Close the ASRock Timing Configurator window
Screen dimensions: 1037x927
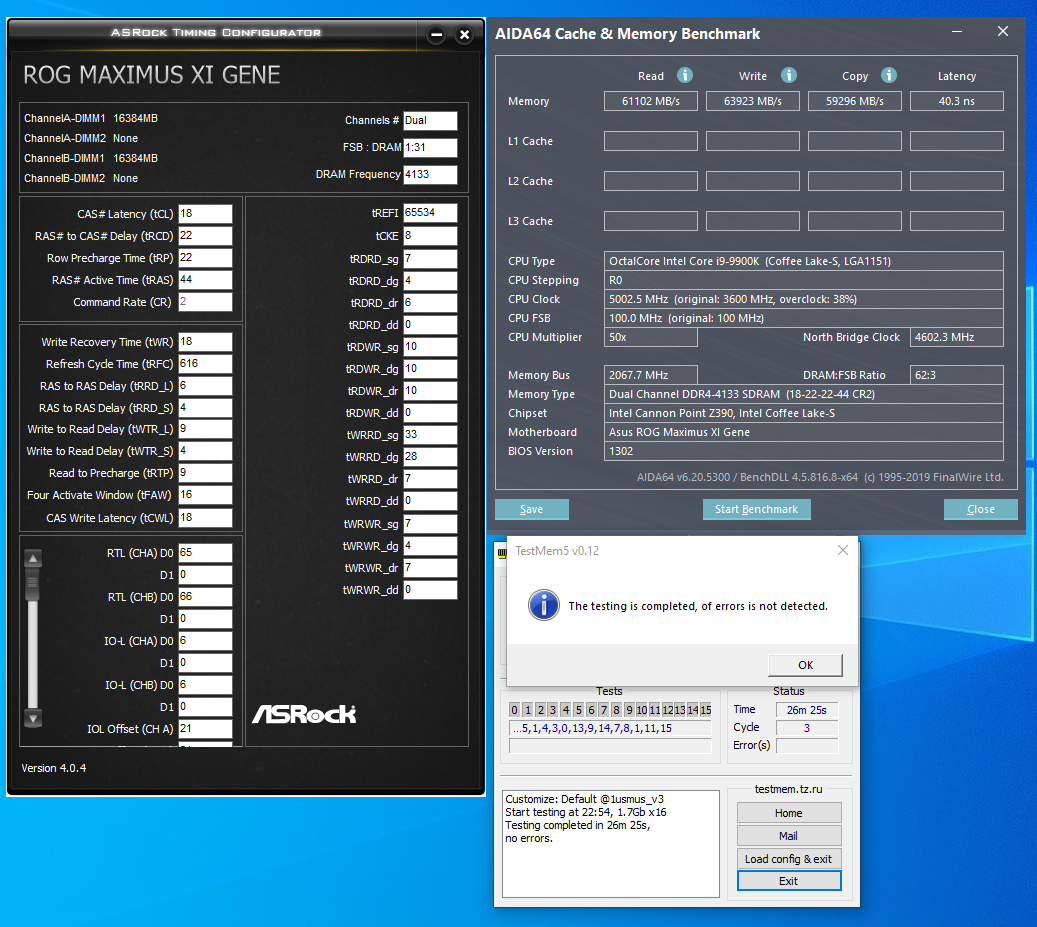(465, 34)
